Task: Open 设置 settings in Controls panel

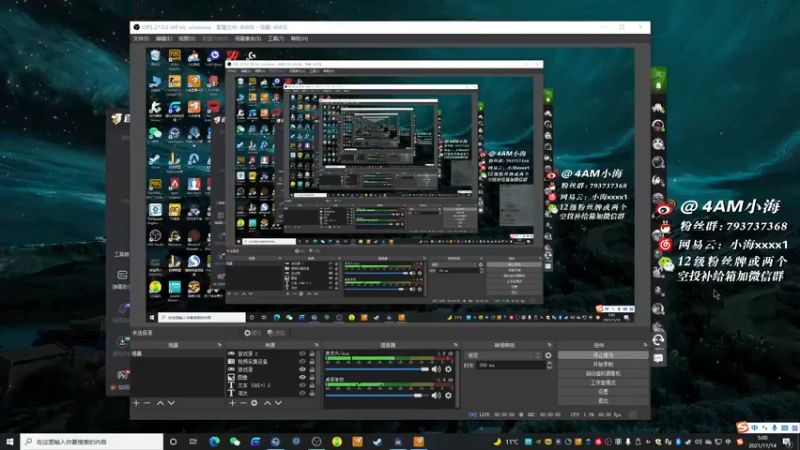Action: (603, 392)
